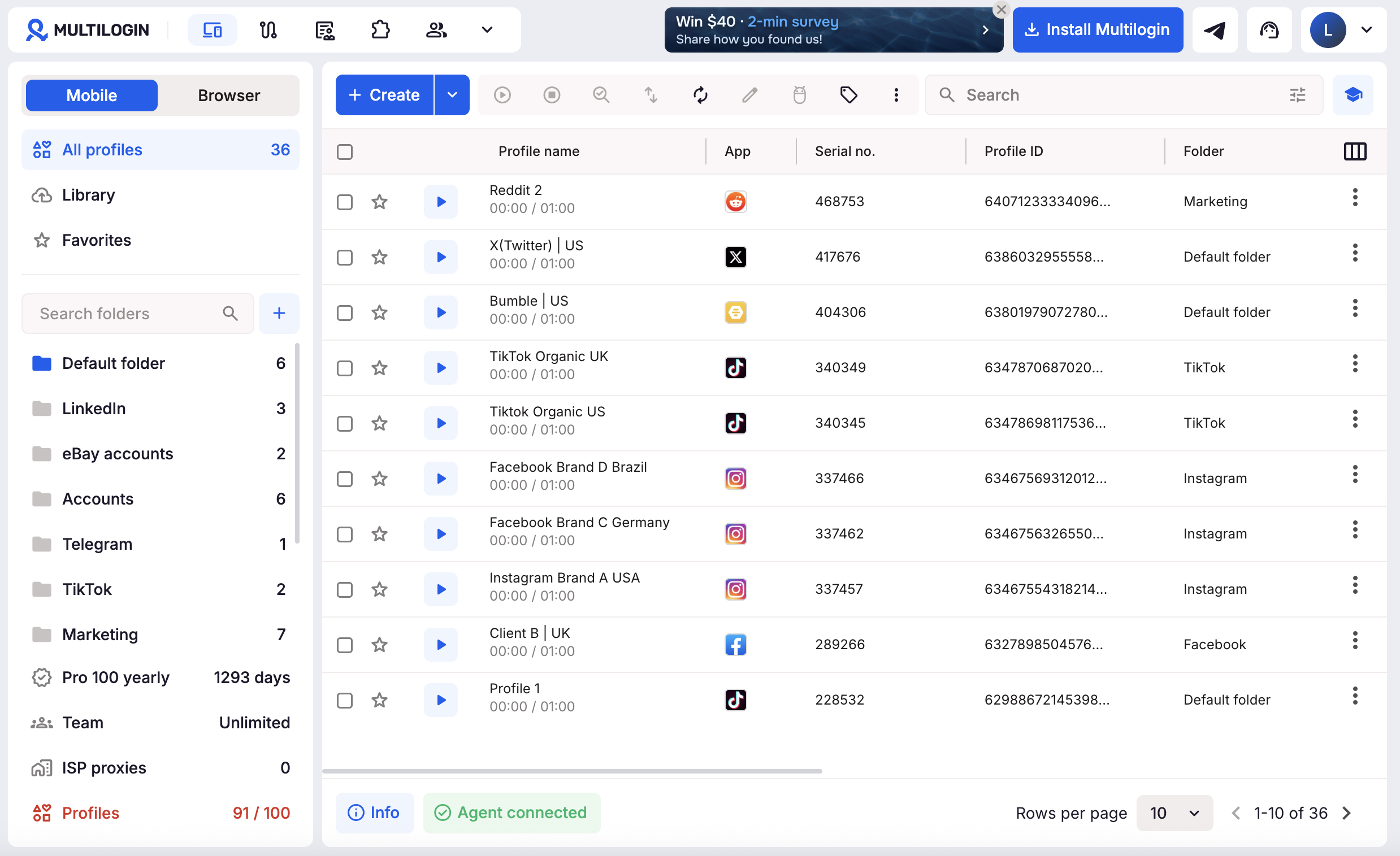Click the tag icon in the toolbar
The width and height of the screenshot is (1400, 856).
click(848, 95)
